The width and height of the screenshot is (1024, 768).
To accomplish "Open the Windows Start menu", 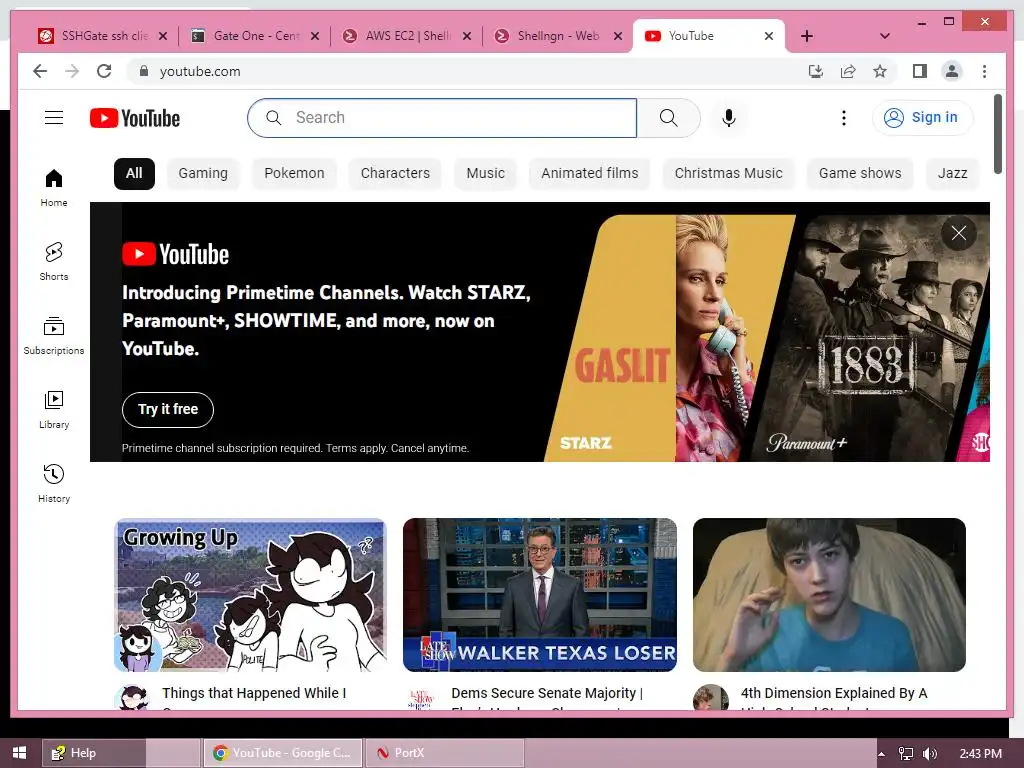I will (20, 753).
